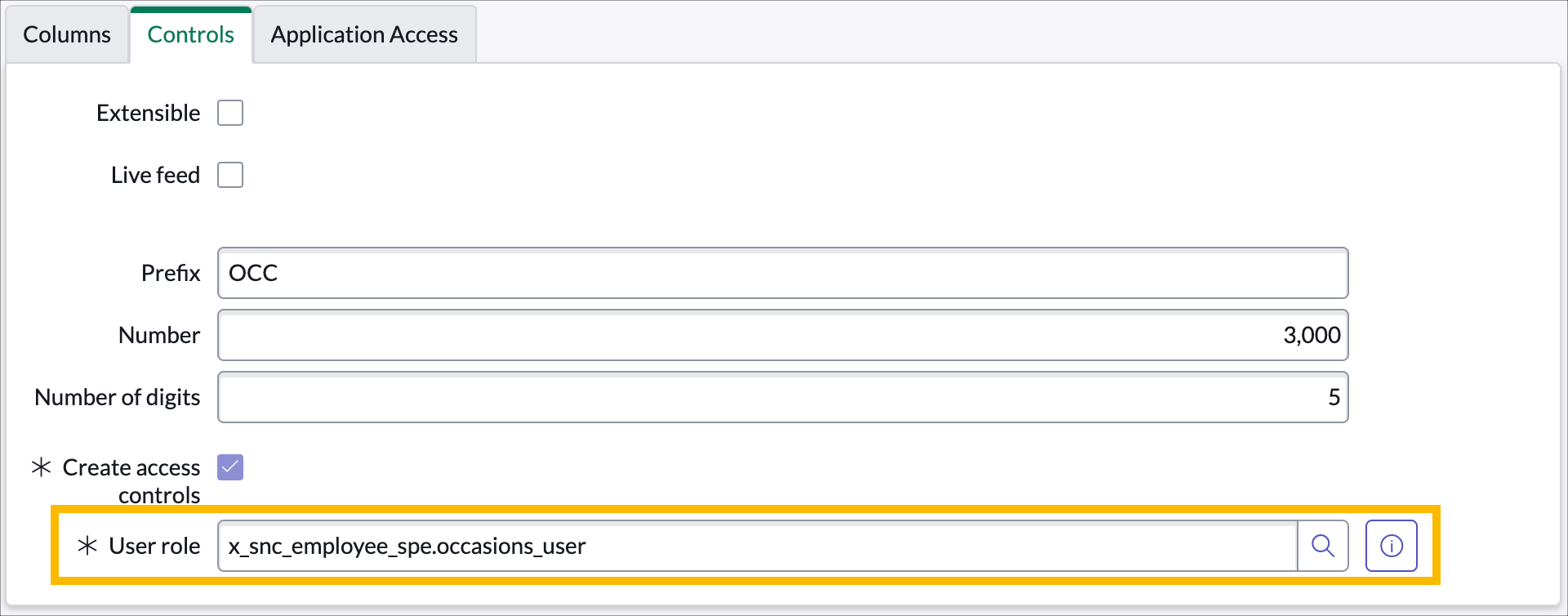Screen dimensions: 1568x616
Task: Click the User role text field
Action: coord(758,546)
